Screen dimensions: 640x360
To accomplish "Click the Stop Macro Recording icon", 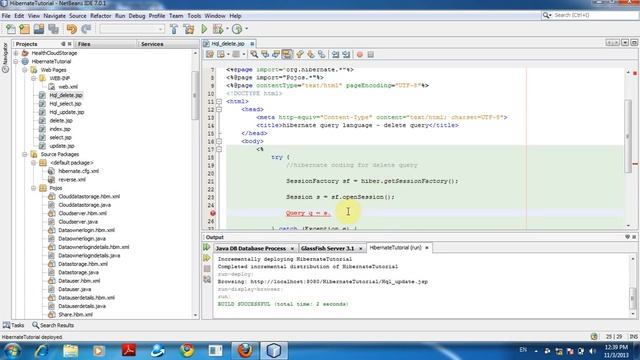I will (x=371, y=54).
